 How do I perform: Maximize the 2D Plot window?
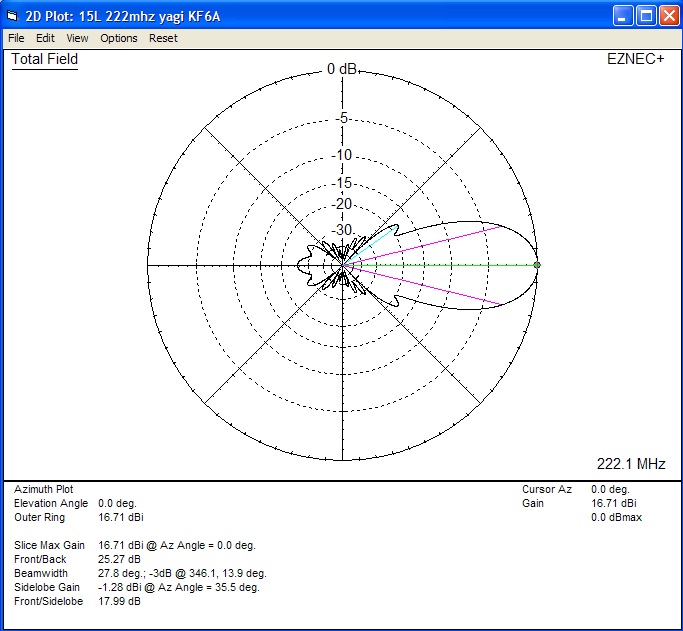click(645, 15)
